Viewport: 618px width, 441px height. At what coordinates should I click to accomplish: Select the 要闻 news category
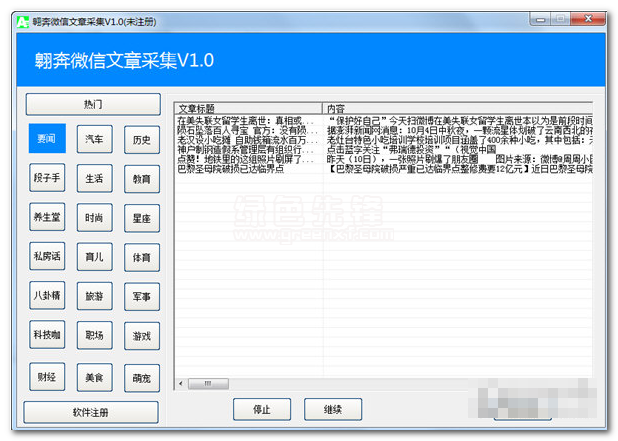[x=47, y=138]
